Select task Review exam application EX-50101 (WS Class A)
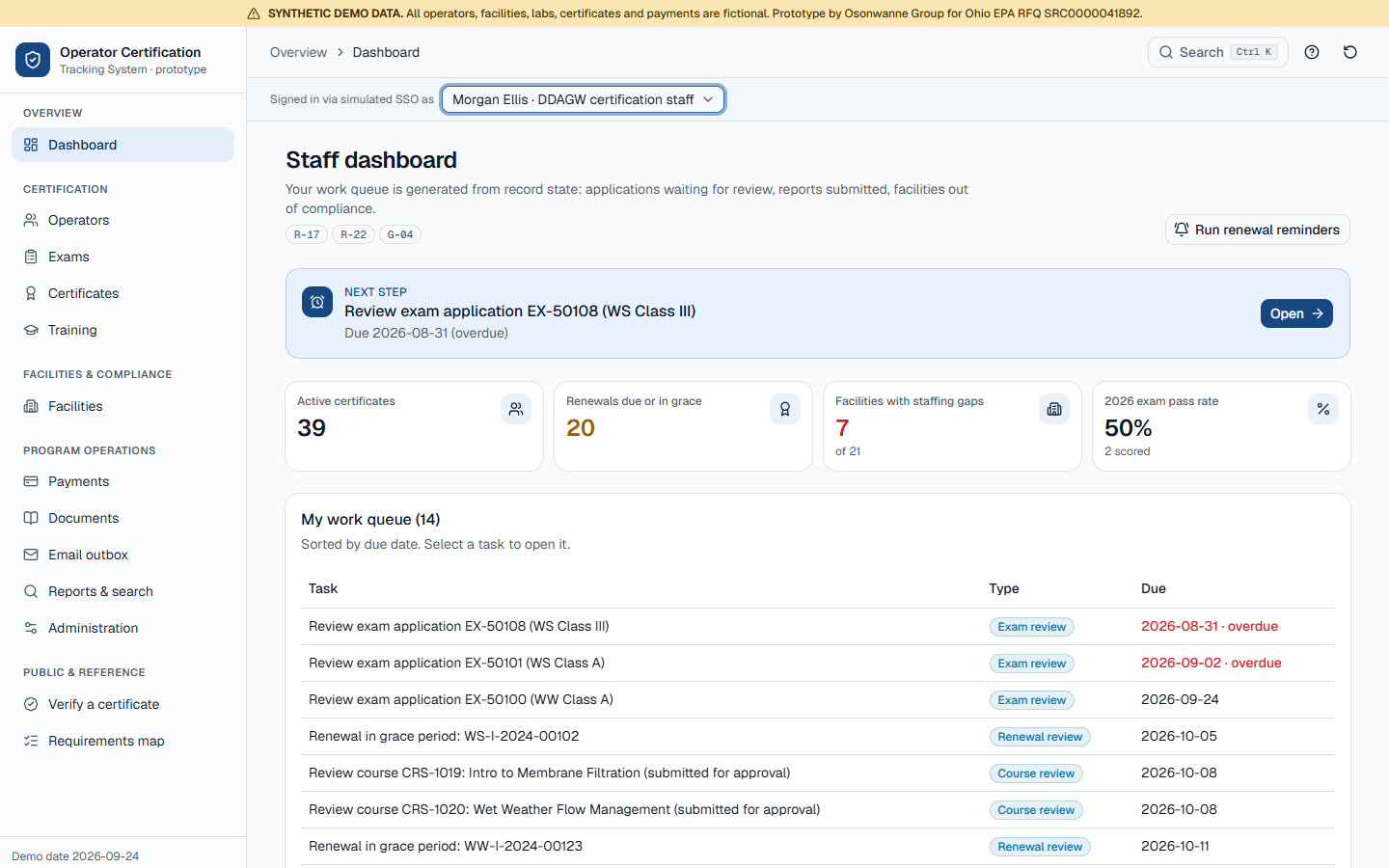Image resolution: width=1389 pixels, height=868 pixels. click(818, 664)
